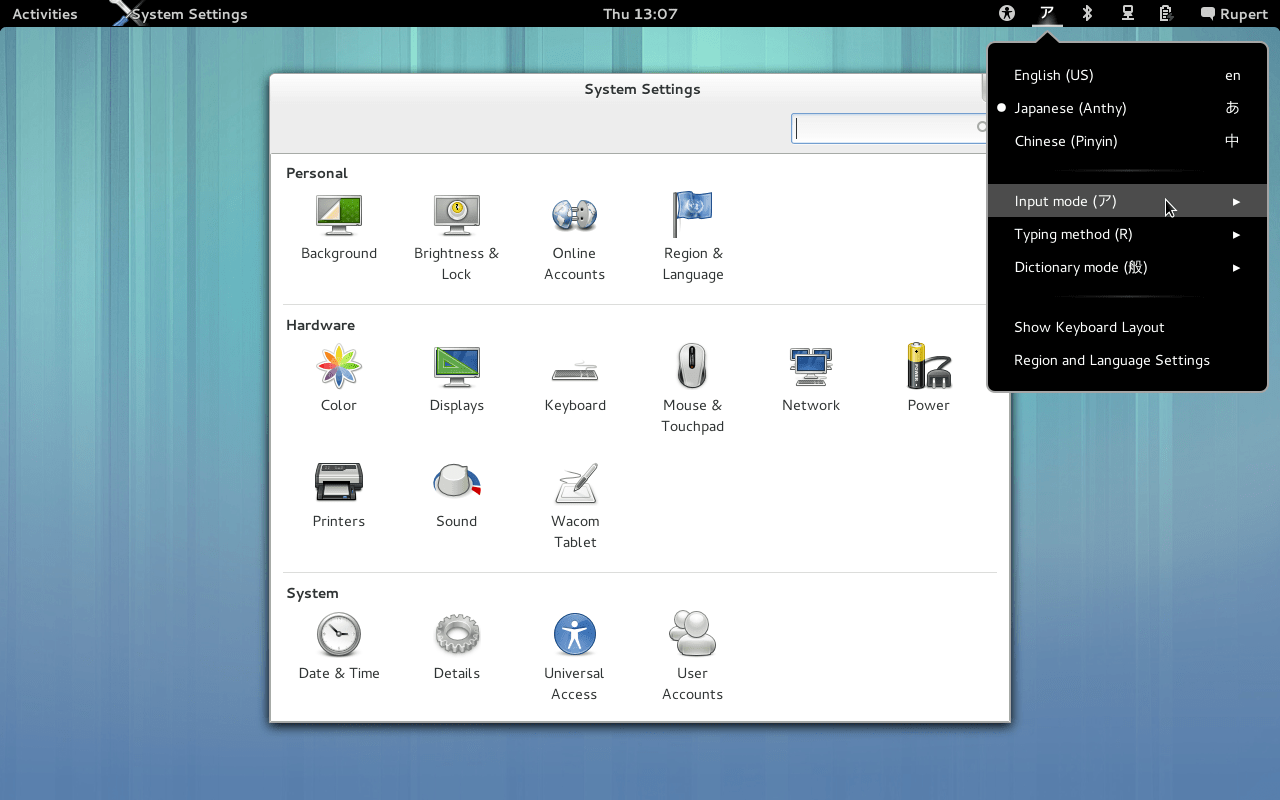1280x800 pixels.
Task: Click the System Settings window title bar
Action: coord(642,89)
